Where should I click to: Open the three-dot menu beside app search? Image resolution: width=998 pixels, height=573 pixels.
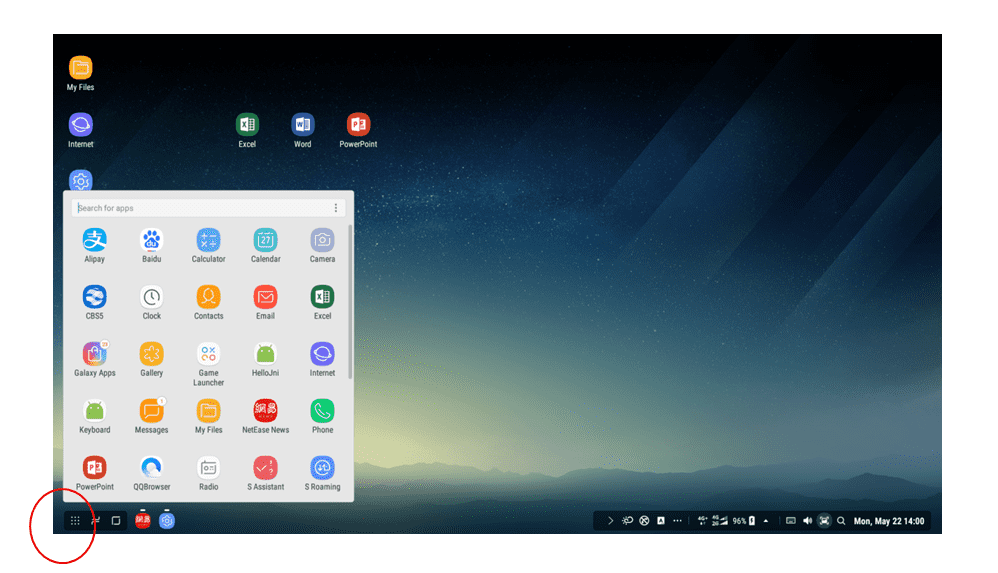click(336, 208)
